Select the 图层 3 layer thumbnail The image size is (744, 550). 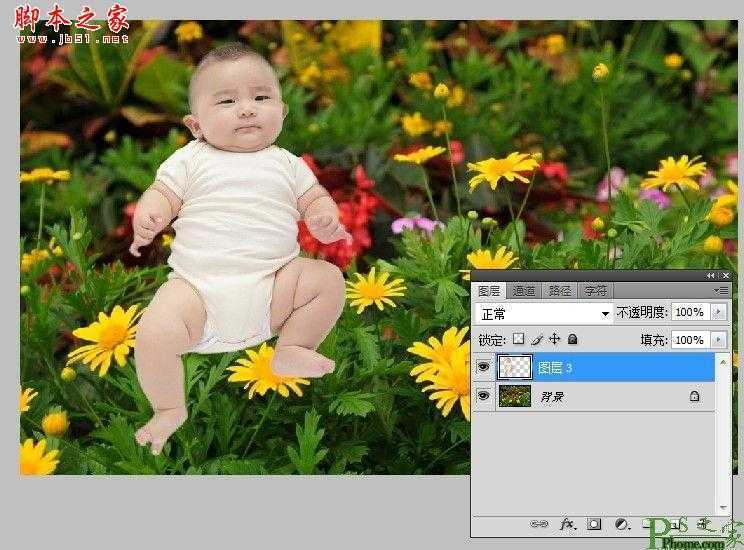(515, 366)
